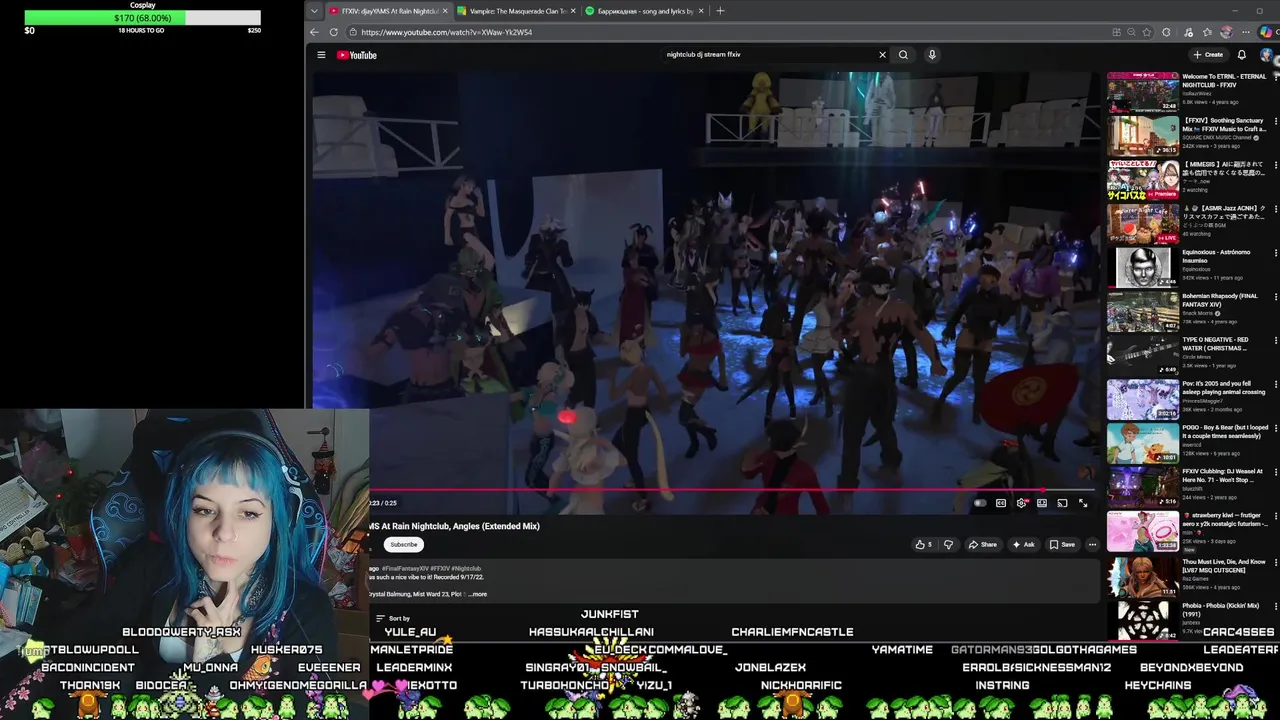Screen dimensions: 1280x720
Task: Click the browser address bar URL
Action: (x=446, y=32)
